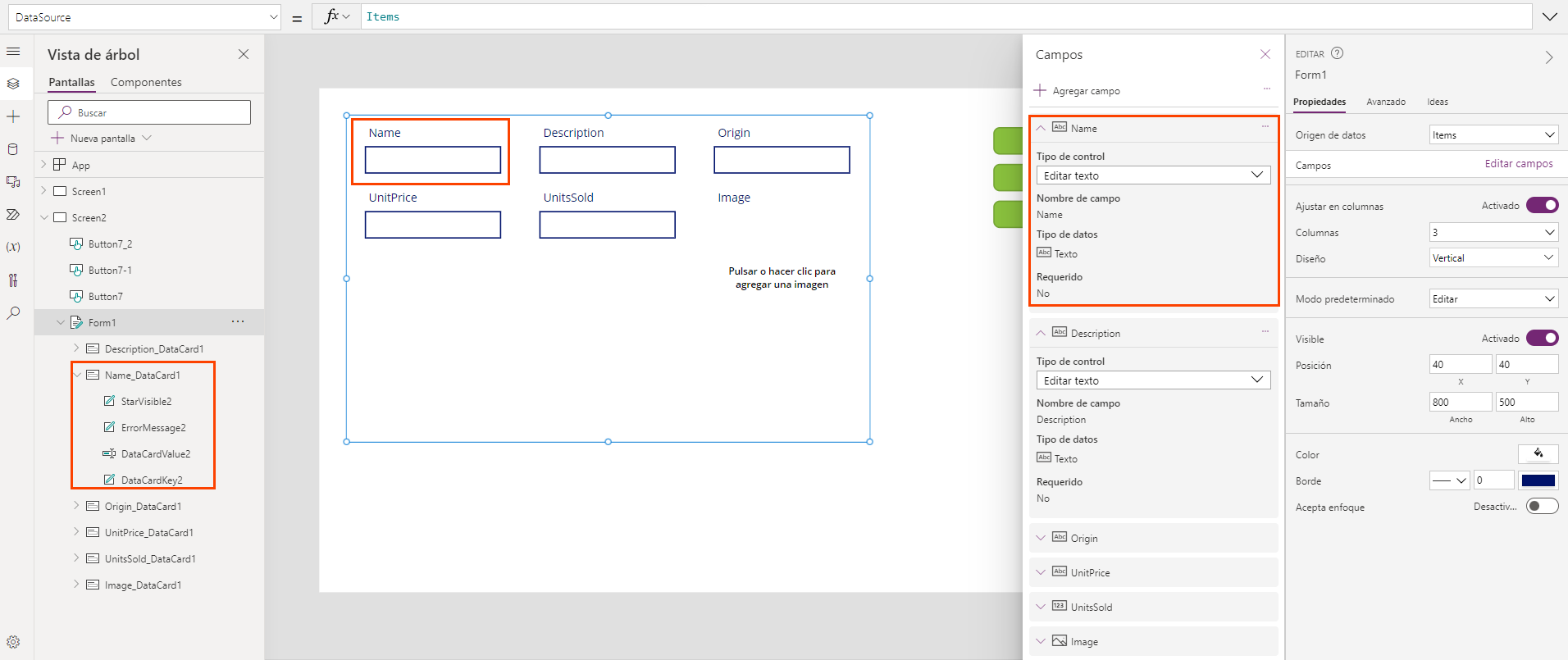Close the Vista de árbol panel
This screenshot has height=660, width=1568.
pos(244,54)
